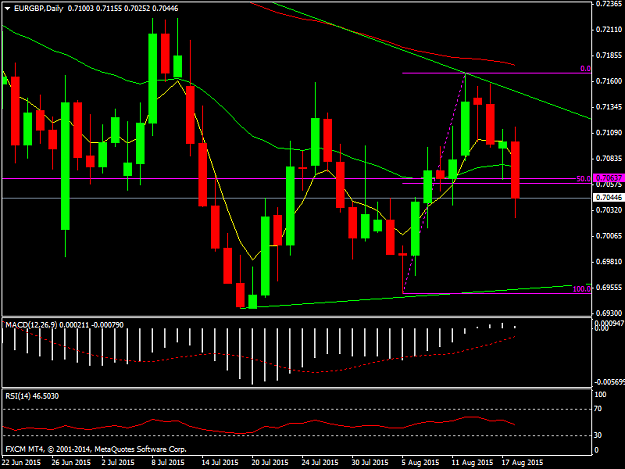The height and width of the screenshot is (469, 625).
Task: Click the MACD scale value -0.005699
Action: (x=609, y=382)
